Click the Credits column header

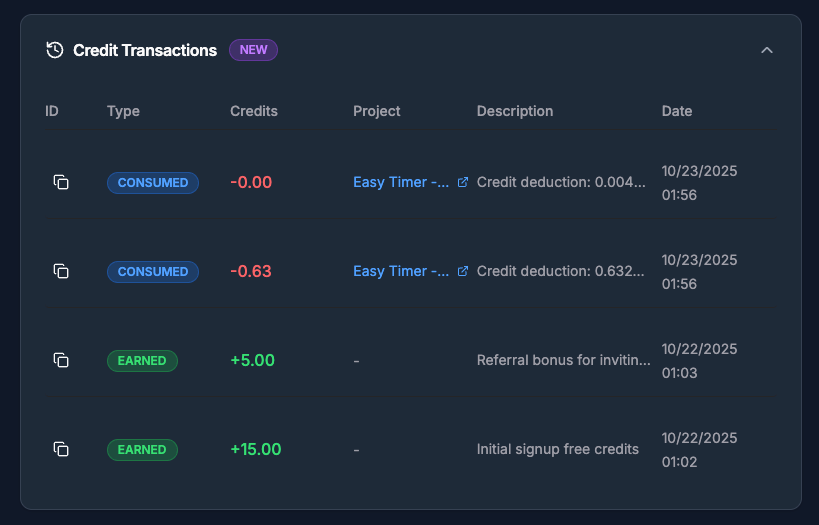click(254, 111)
